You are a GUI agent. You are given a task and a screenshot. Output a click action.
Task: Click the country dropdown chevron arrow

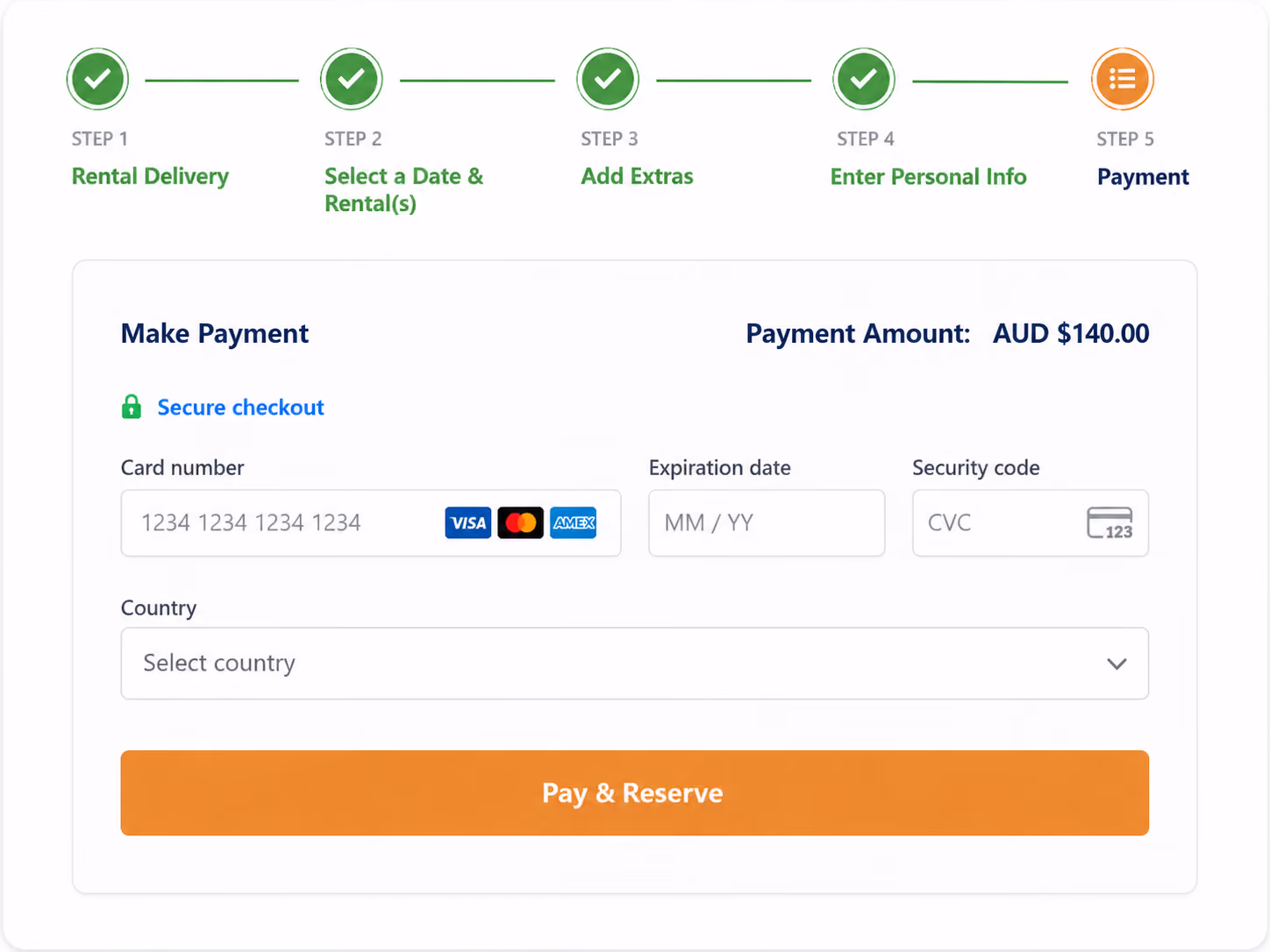(1117, 664)
